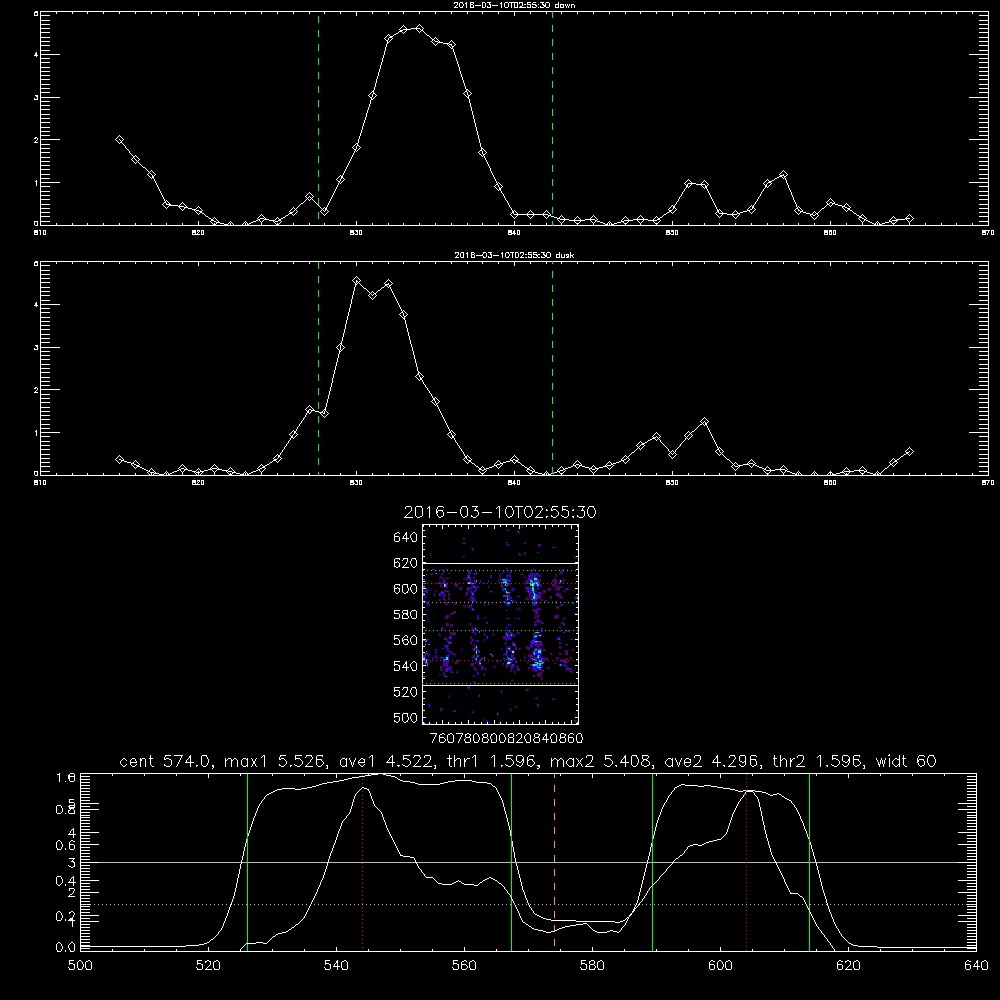Click the solid green boundary line near 567

coord(511,860)
